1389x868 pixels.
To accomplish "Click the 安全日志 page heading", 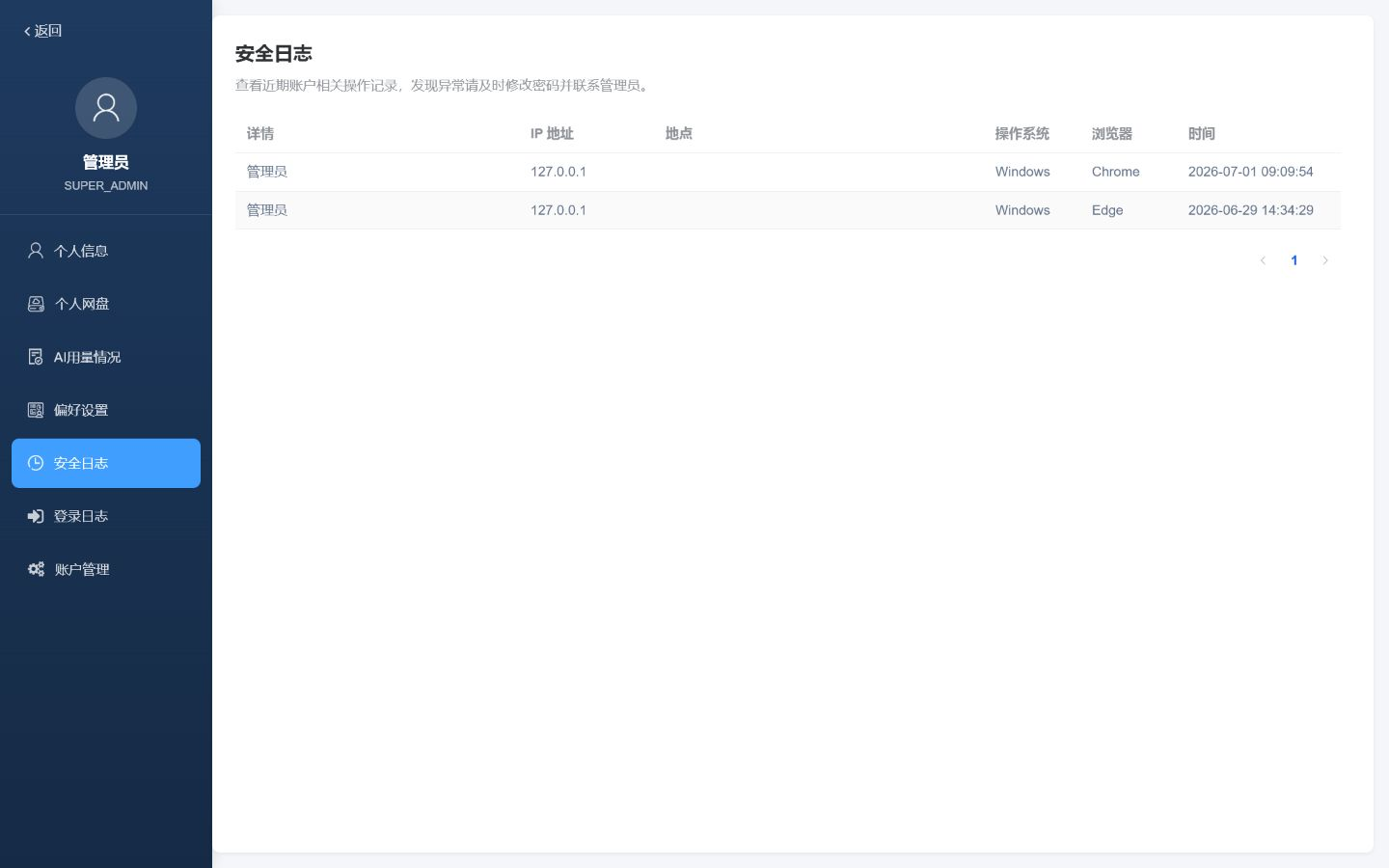I will coord(274,54).
